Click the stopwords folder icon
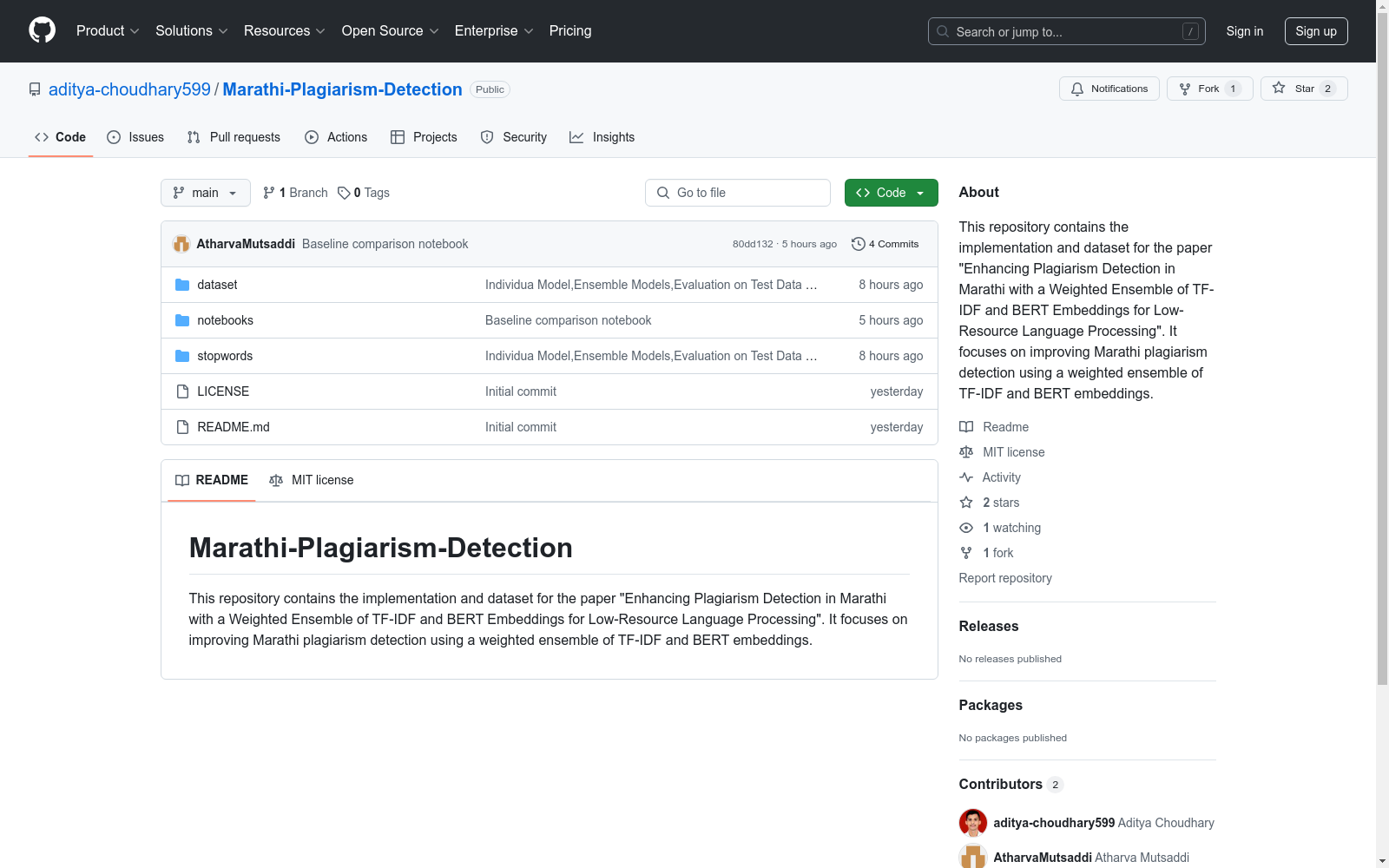The height and width of the screenshot is (868, 1389). [x=182, y=356]
